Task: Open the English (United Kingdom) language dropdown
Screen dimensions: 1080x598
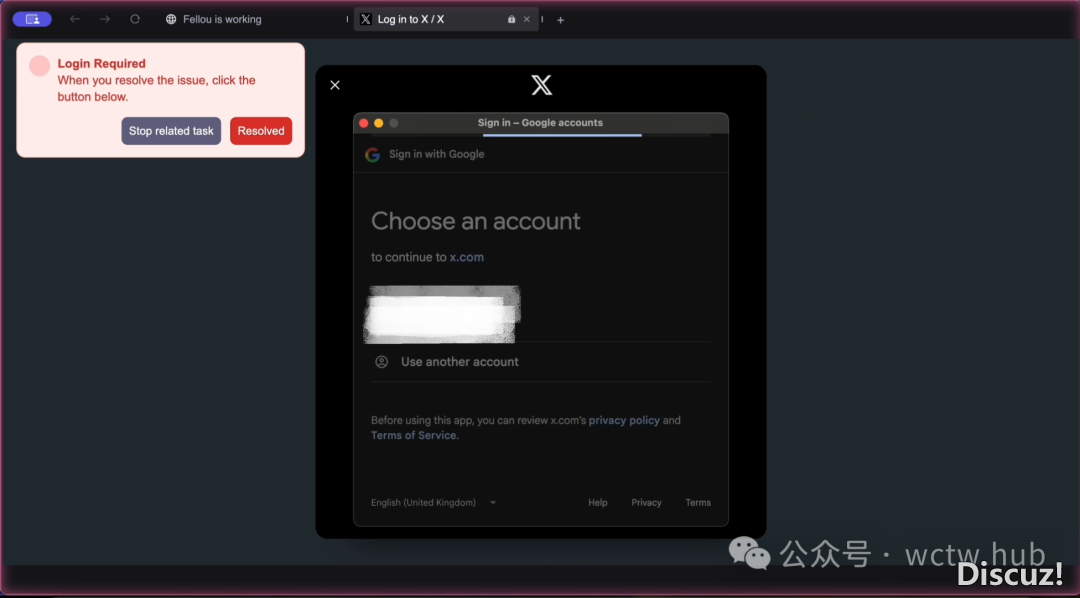Action: [x=433, y=503]
